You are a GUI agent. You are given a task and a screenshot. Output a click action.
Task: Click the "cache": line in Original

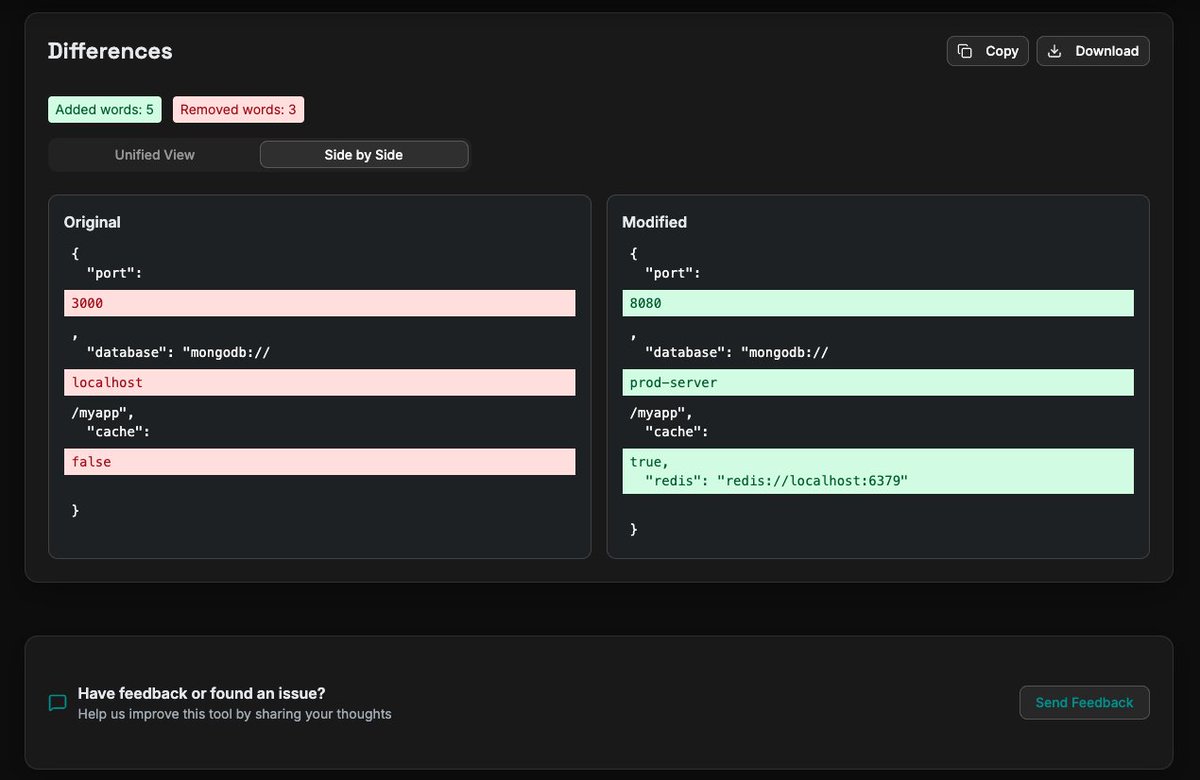pyautogui.click(x=119, y=431)
